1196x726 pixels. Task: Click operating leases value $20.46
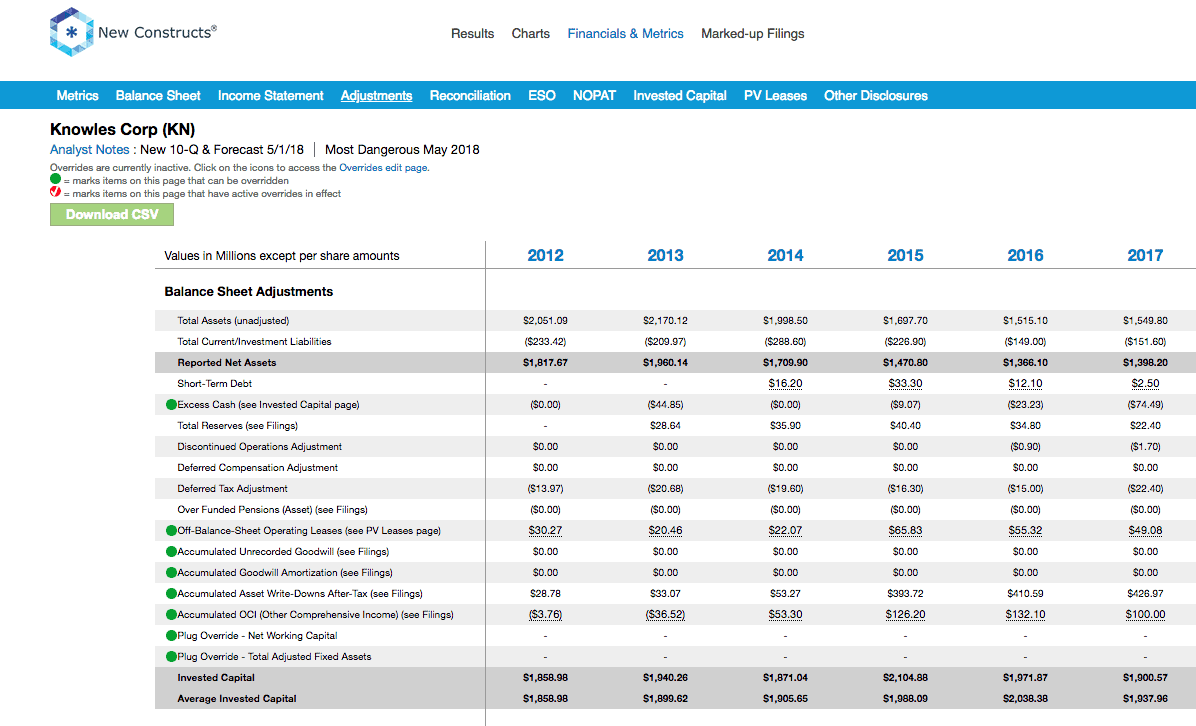[x=665, y=530]
